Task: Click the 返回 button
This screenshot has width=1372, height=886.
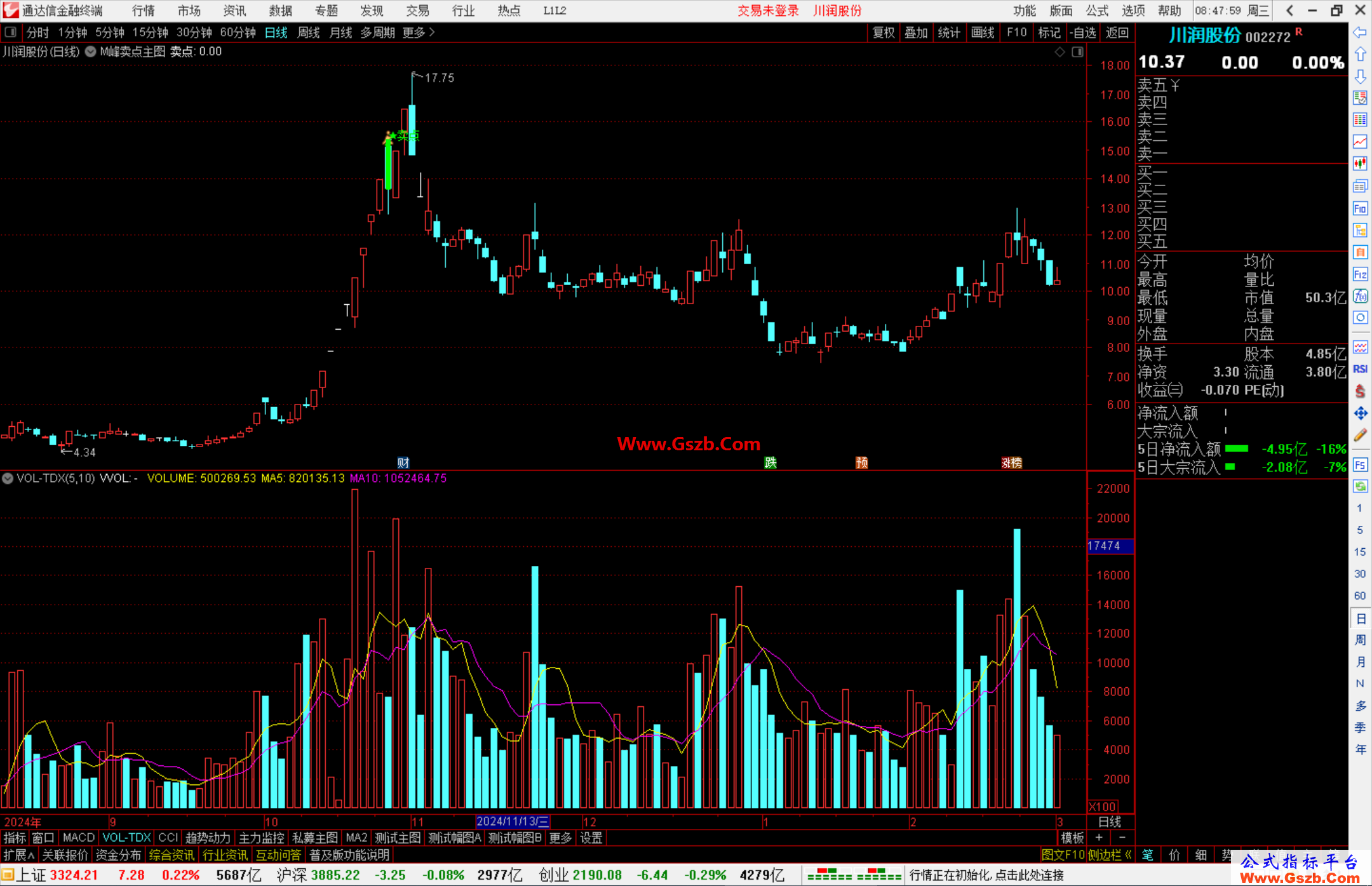Action: coord(1116,32)
